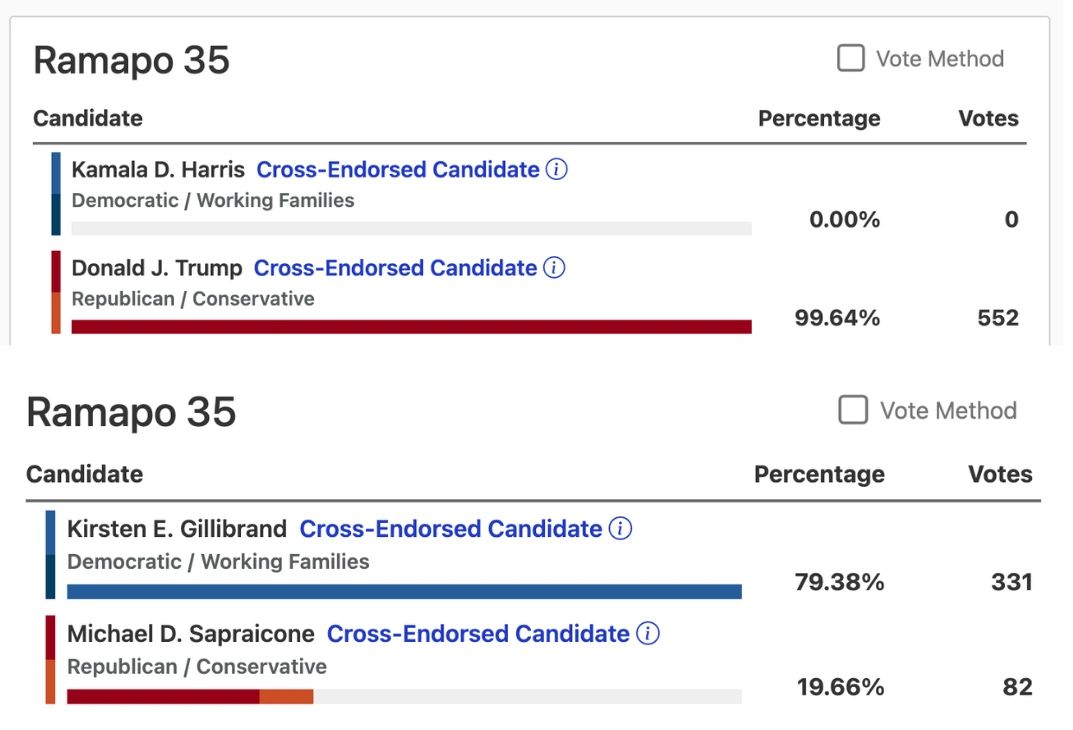Click Harris's empty gray percentage bar
This screenshot has height=730, width=1073.
pyautogui.click(x=410, y=228)
